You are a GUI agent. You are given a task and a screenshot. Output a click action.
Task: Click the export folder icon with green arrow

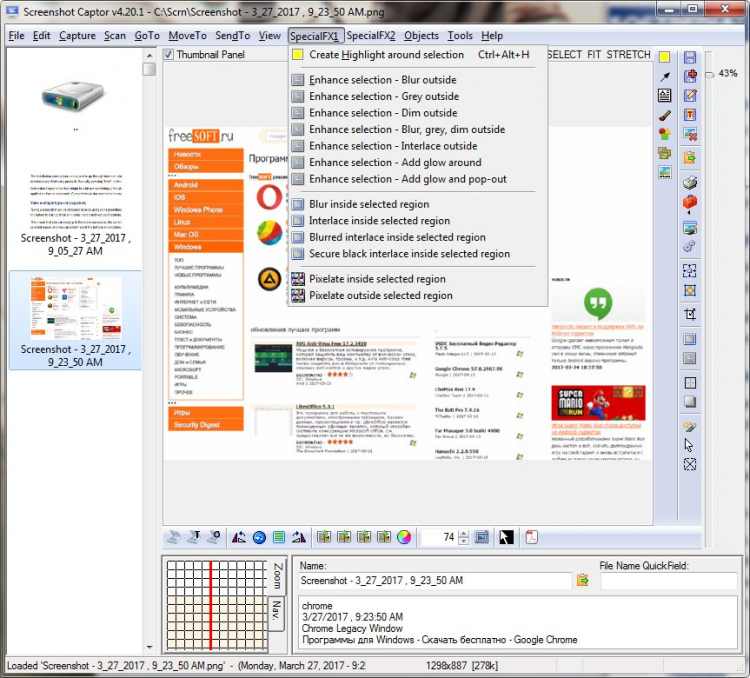(690, 157)
